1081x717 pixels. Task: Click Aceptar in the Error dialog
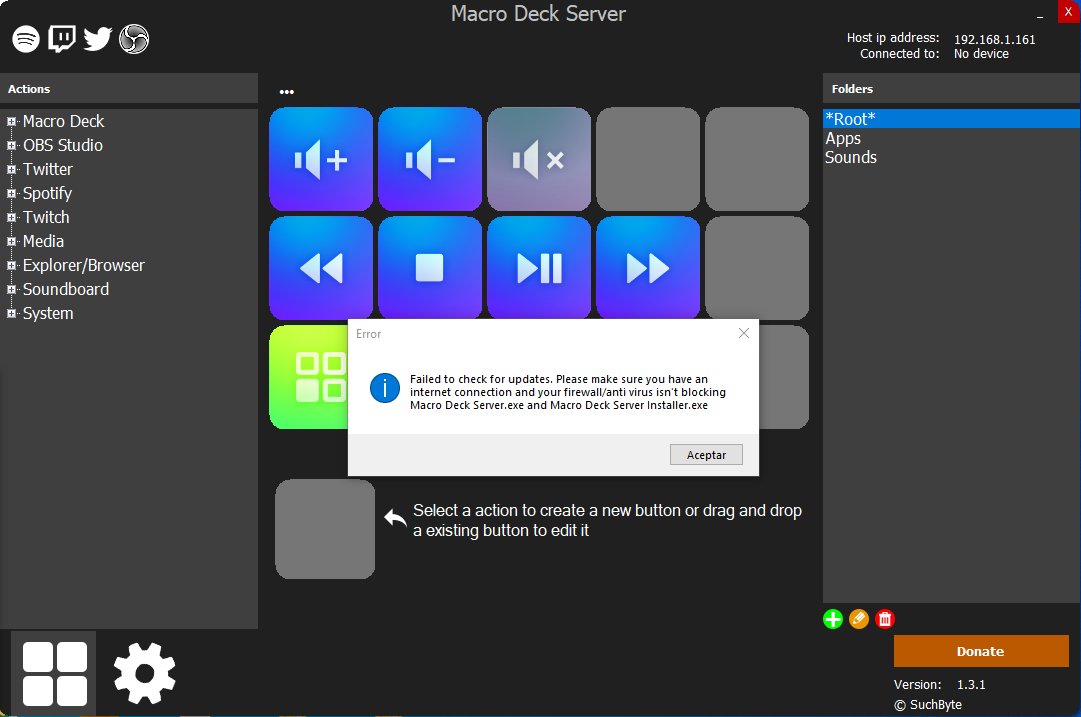(706, 454)
